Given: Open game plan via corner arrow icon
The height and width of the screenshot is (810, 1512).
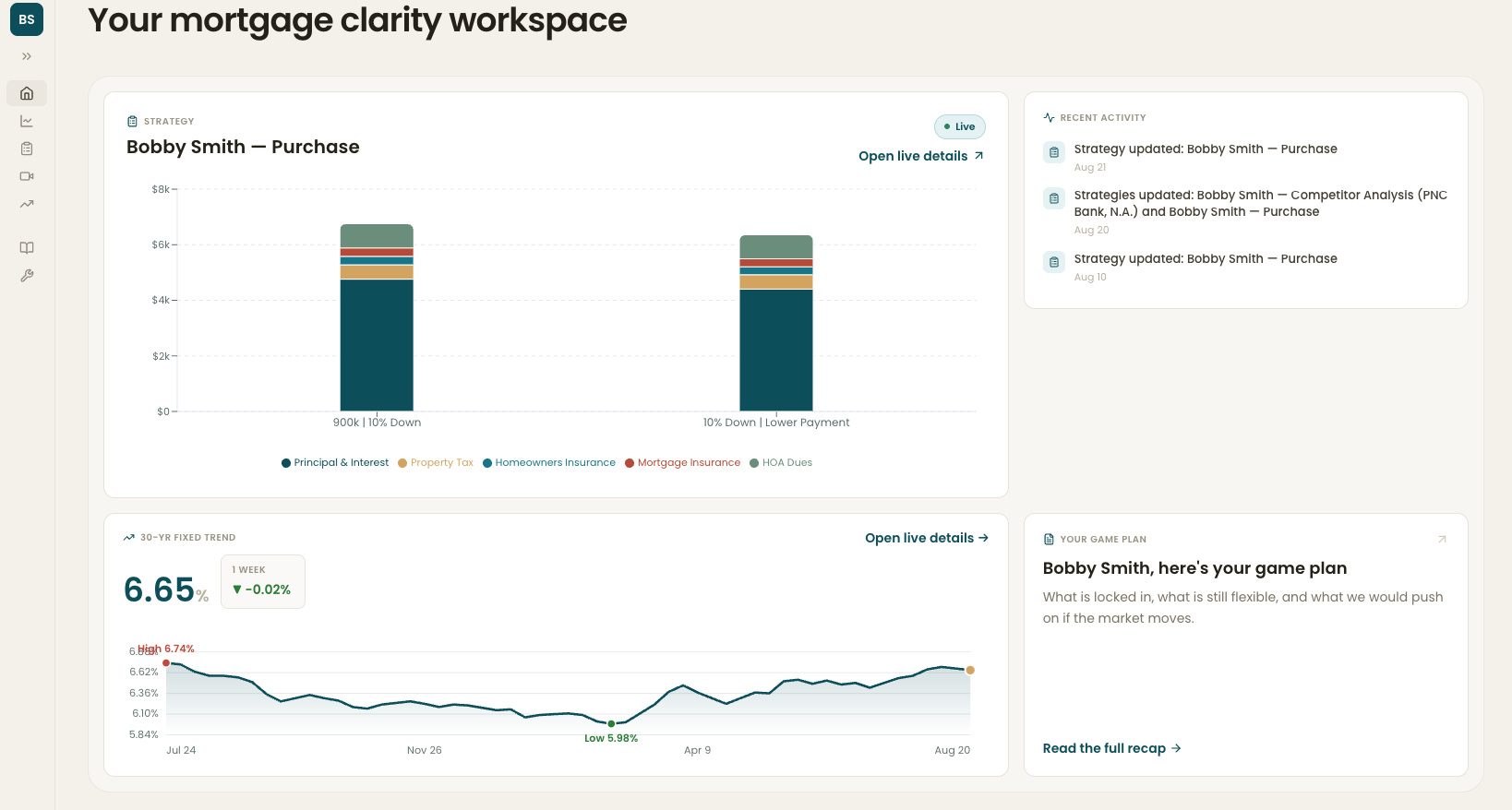Looking at the screenshot, I should pyautogui.click(x=1442, y=539).
